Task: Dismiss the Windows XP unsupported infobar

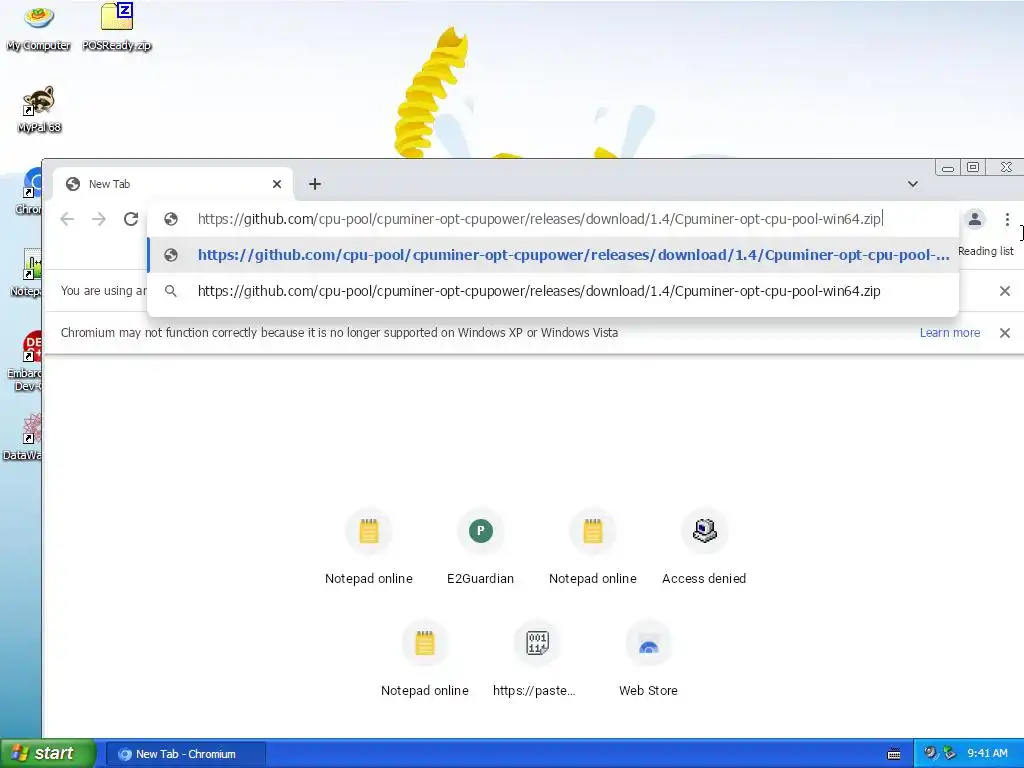Action: click(x=1005, y=332)
